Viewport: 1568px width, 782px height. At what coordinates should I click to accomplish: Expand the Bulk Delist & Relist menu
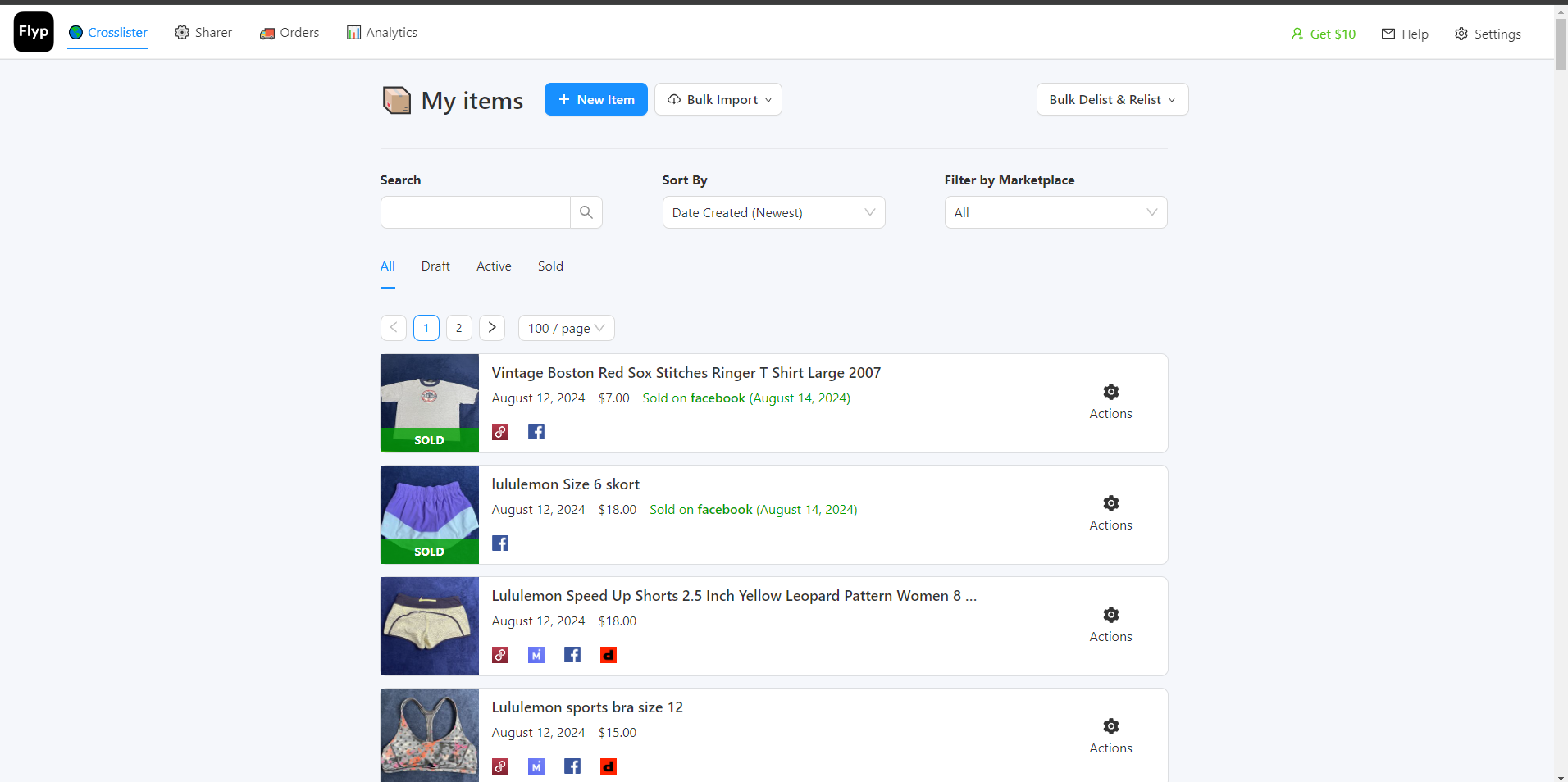1112,99
